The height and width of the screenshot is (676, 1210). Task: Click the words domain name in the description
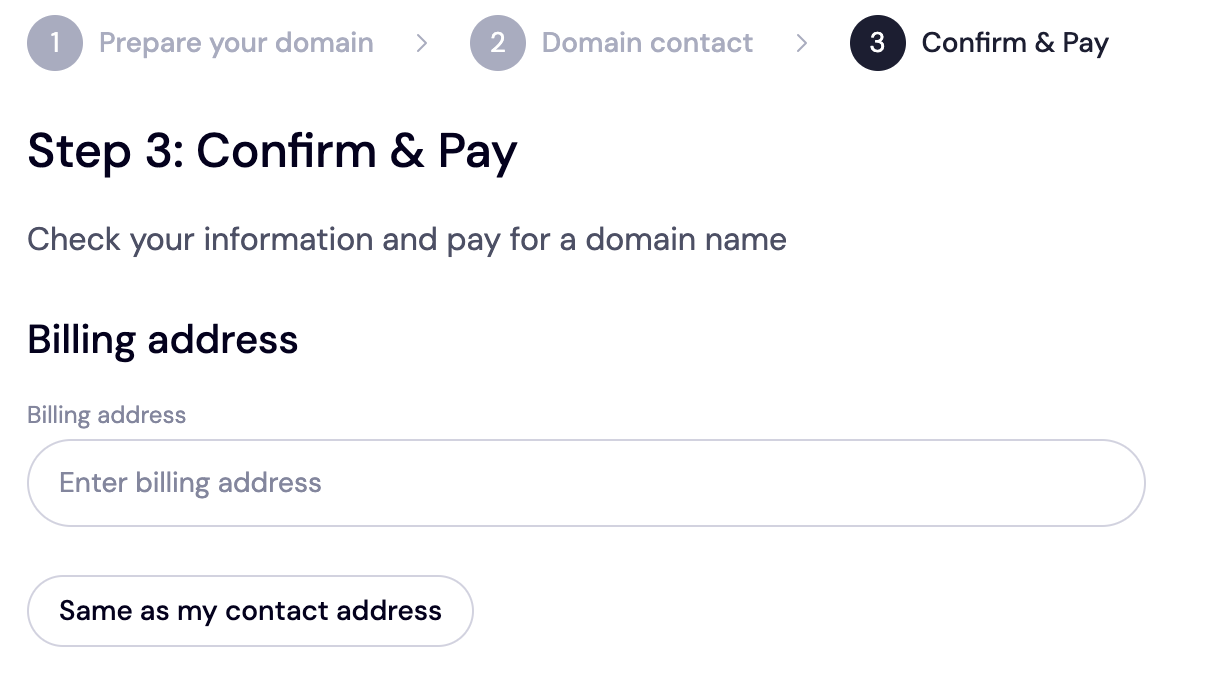686,240
